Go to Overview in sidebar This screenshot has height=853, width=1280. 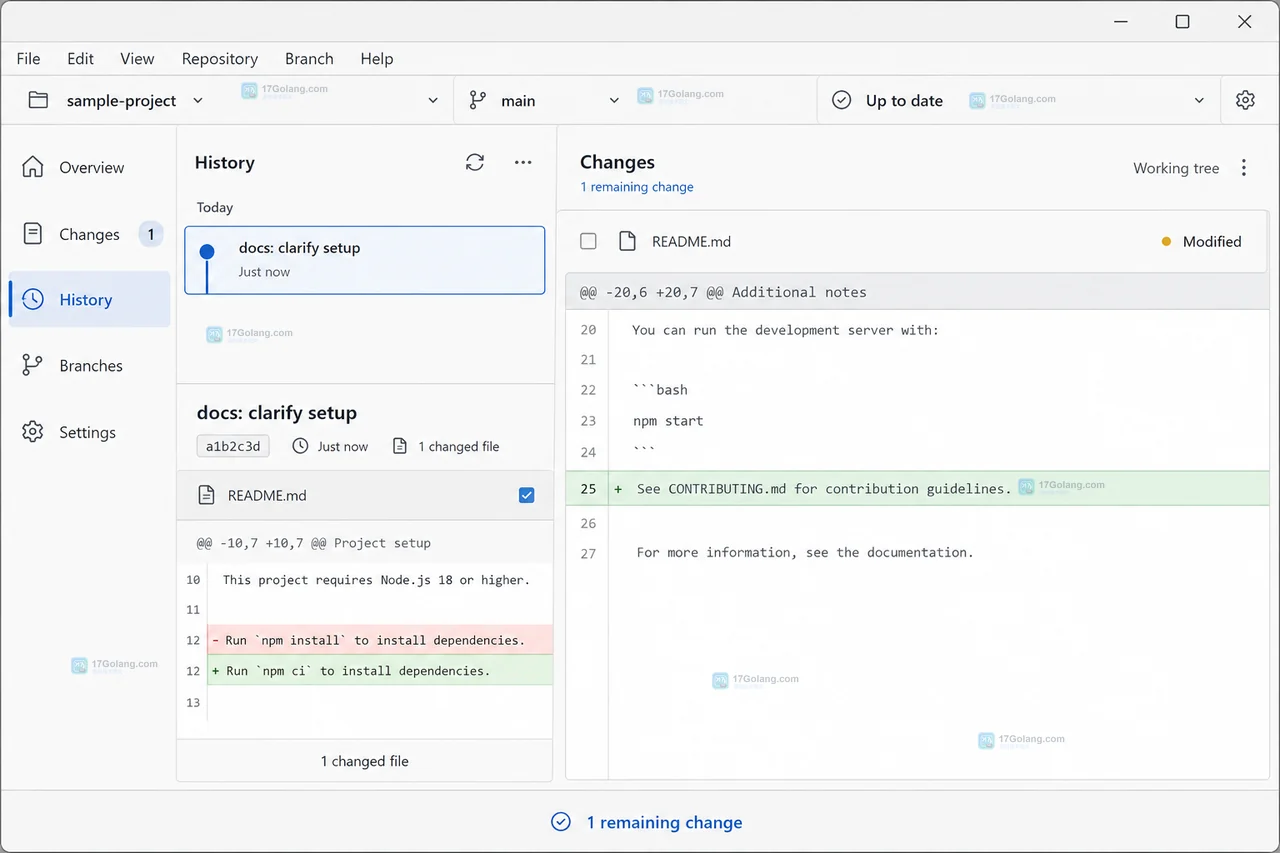pyautogui.click(x=90, y=167)
